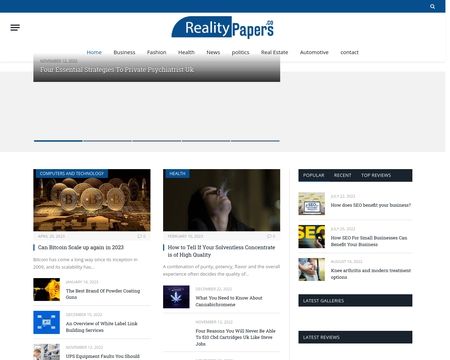Select the second slider progress bar

click(107, 141)
